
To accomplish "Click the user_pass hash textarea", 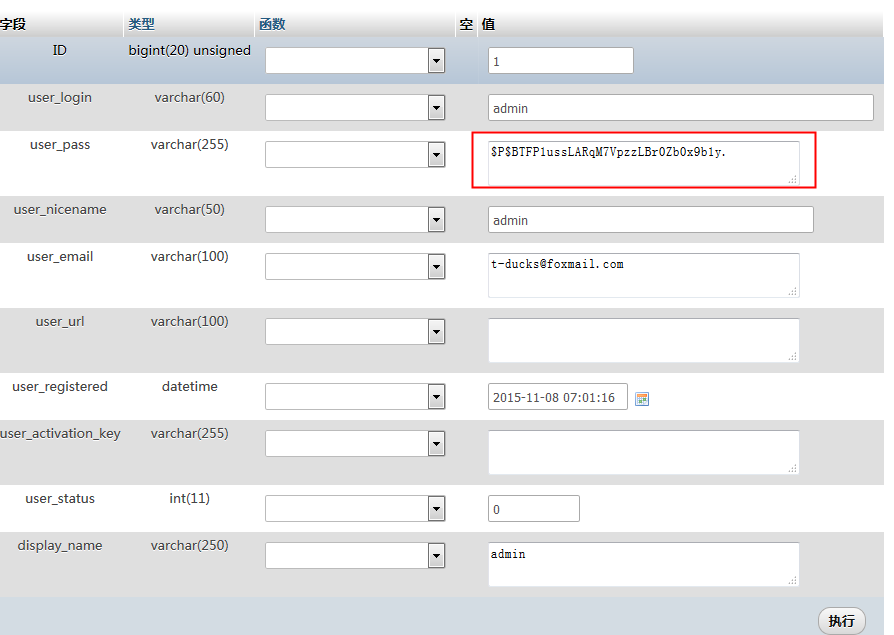I will click(643, 163).
